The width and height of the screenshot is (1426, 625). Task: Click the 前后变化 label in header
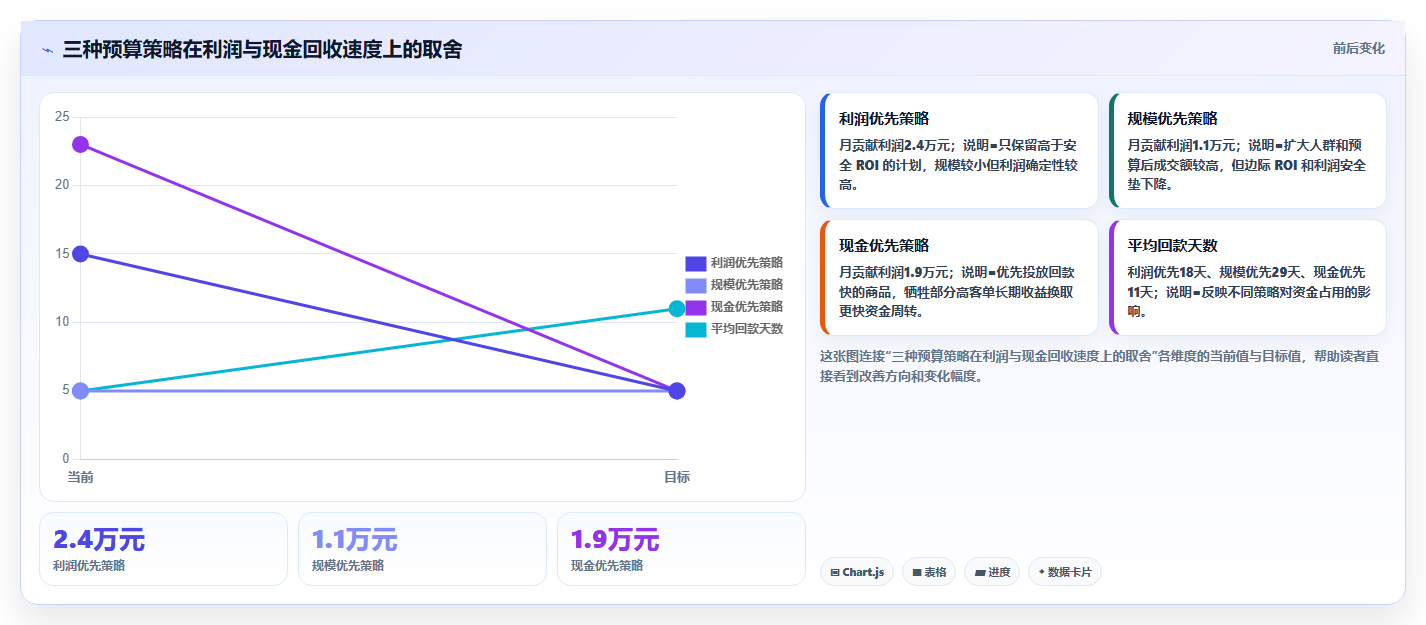coord(1358,48)
